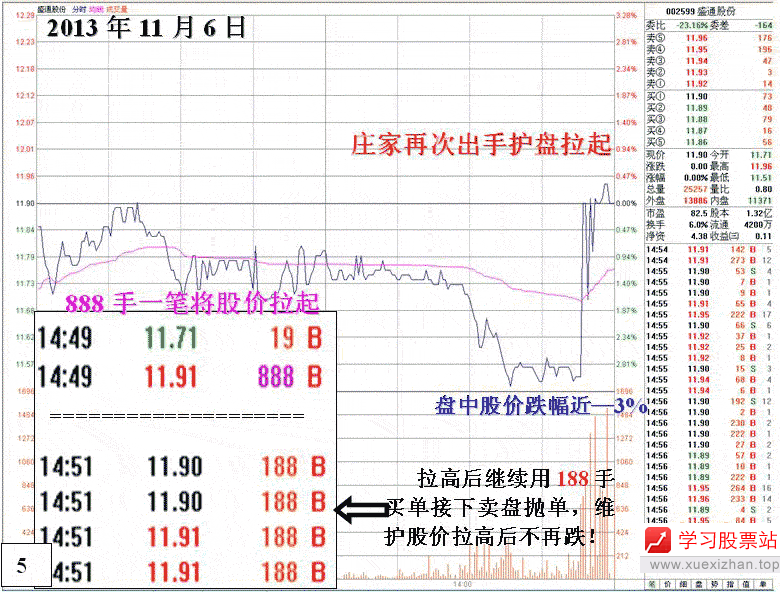Click the 市盈 82.5 value
The height and width of the screenshot is (594, 780).
[x=699, y=213]
